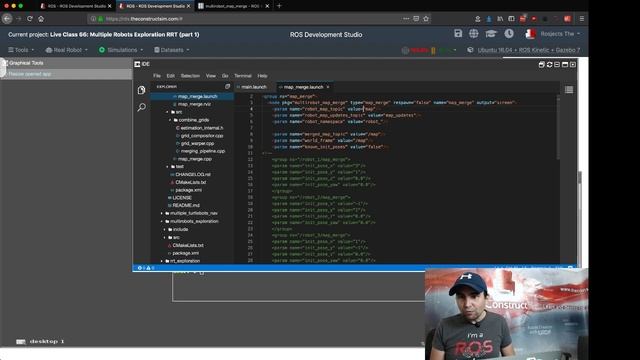
Task: Open merging_pipeline.cpp file
Action: [x=203, y=151]
